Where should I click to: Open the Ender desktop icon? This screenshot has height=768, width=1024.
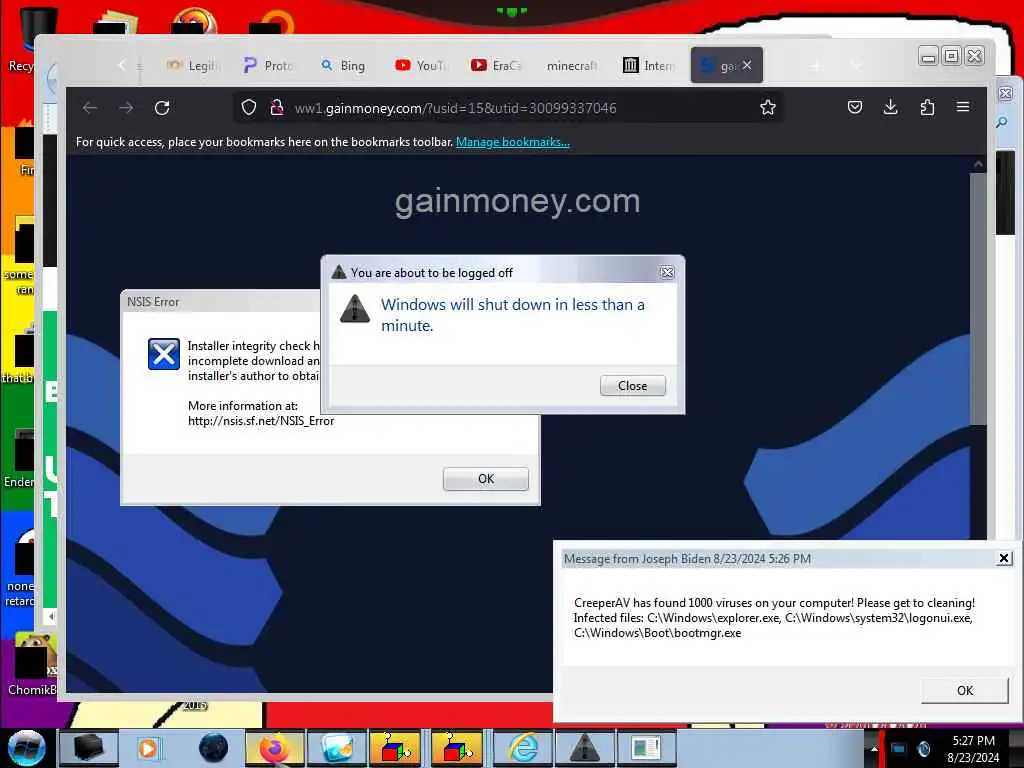pos(21,457)
